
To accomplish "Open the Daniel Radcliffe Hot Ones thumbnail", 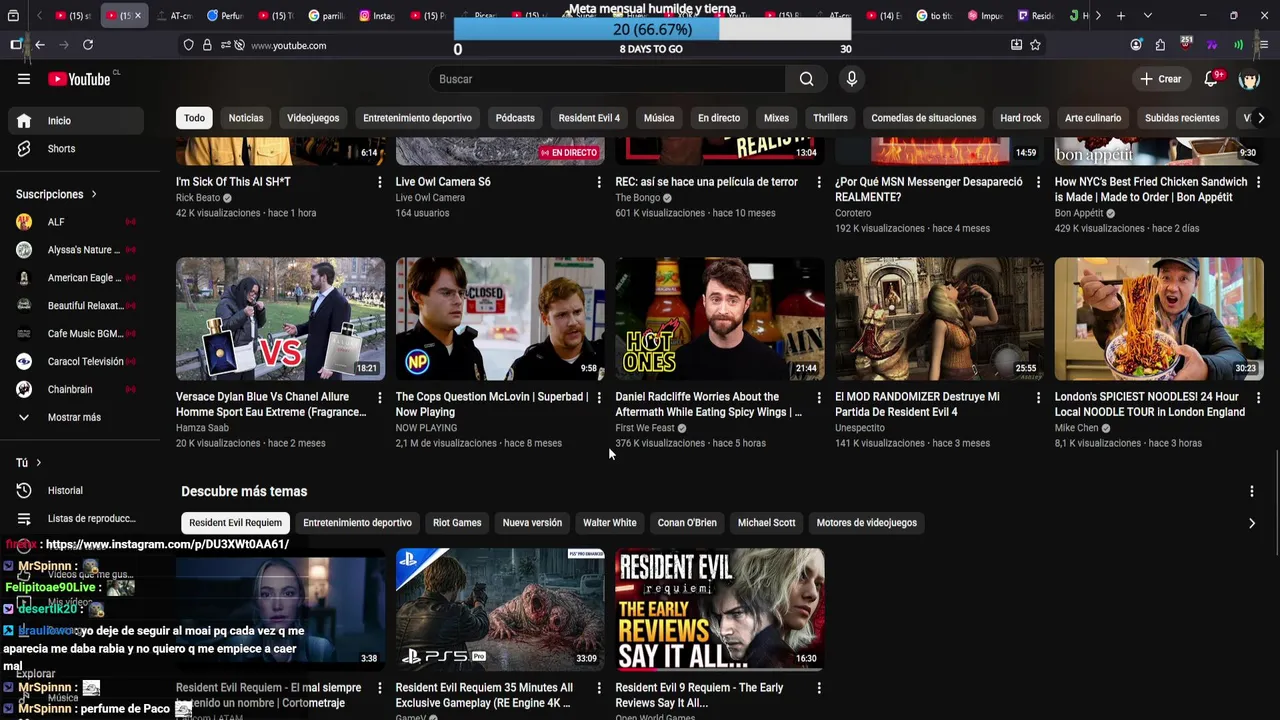I will [x=720, y=319].
